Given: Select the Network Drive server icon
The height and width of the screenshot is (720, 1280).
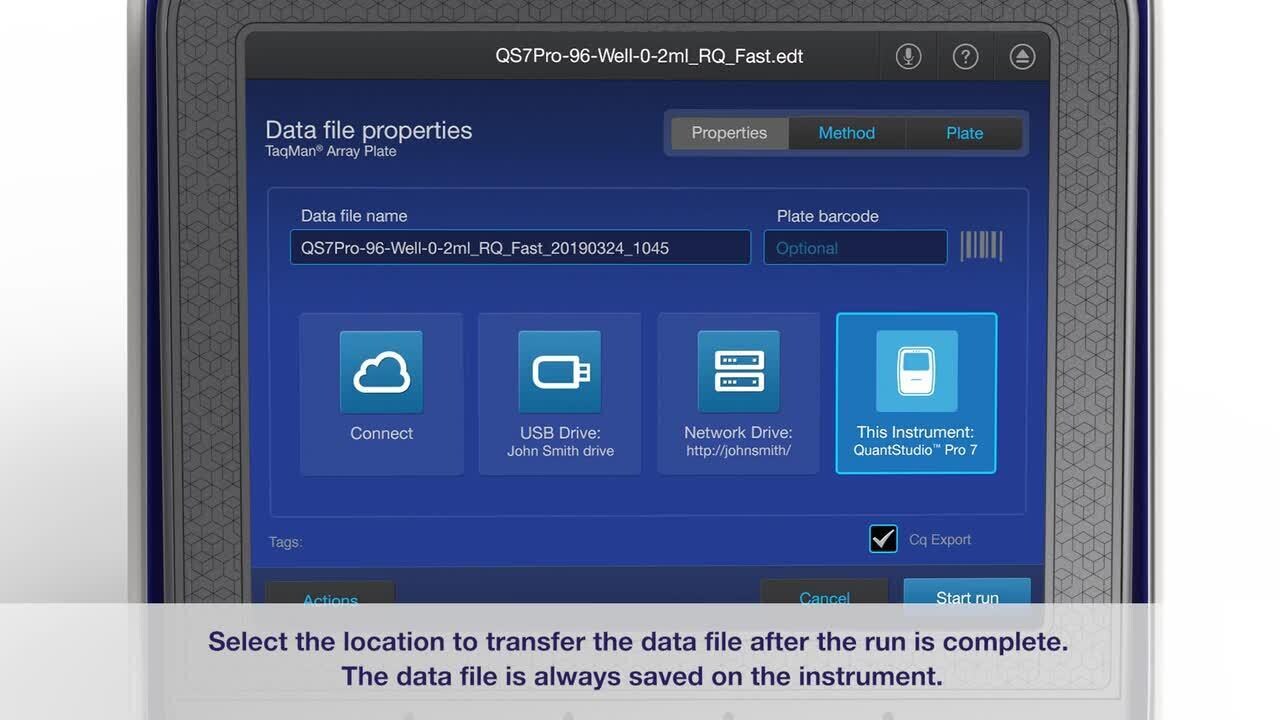Looking at the screenshot, I should (738, 372).
